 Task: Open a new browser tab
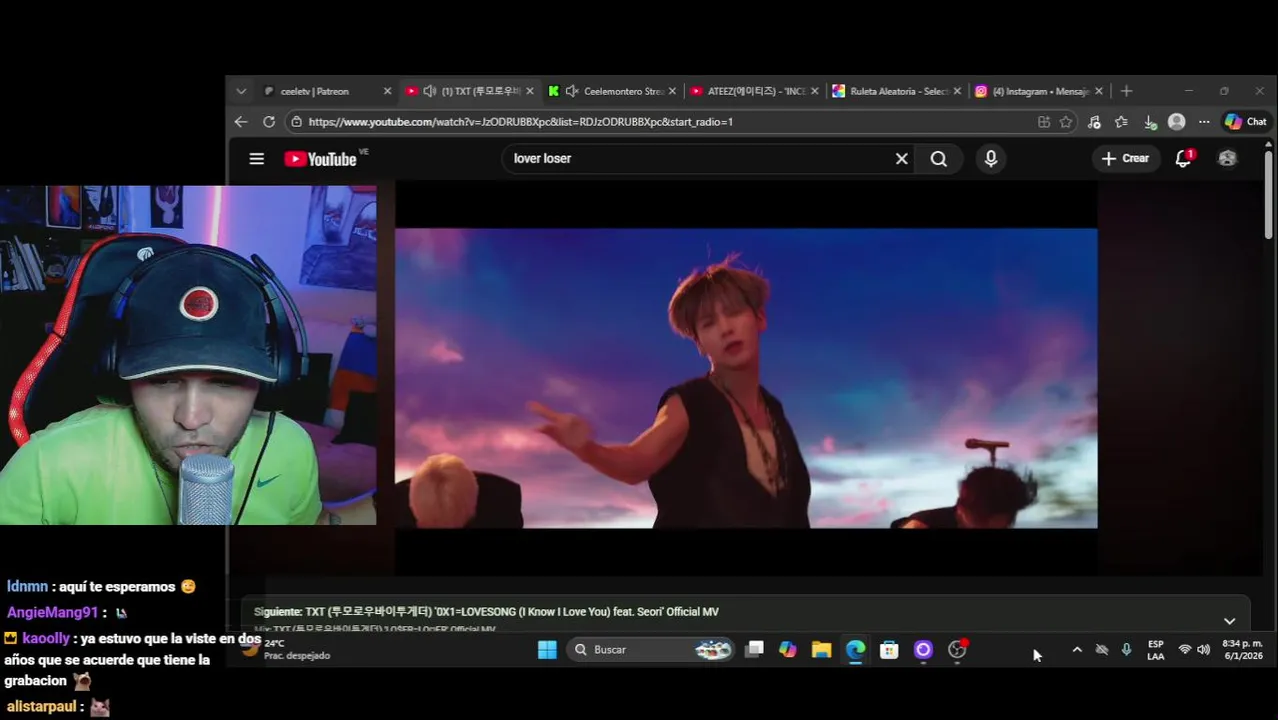point(1126,91)
